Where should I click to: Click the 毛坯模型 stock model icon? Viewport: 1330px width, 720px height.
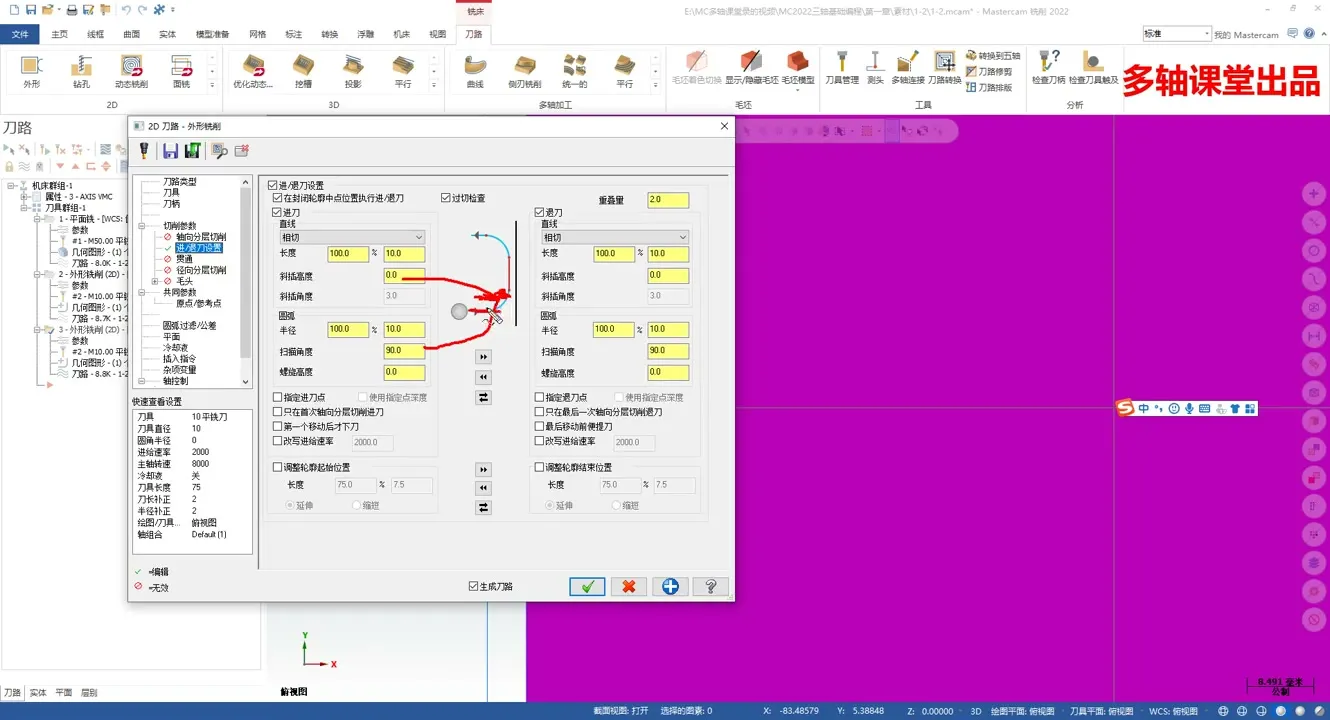point(798,60)
